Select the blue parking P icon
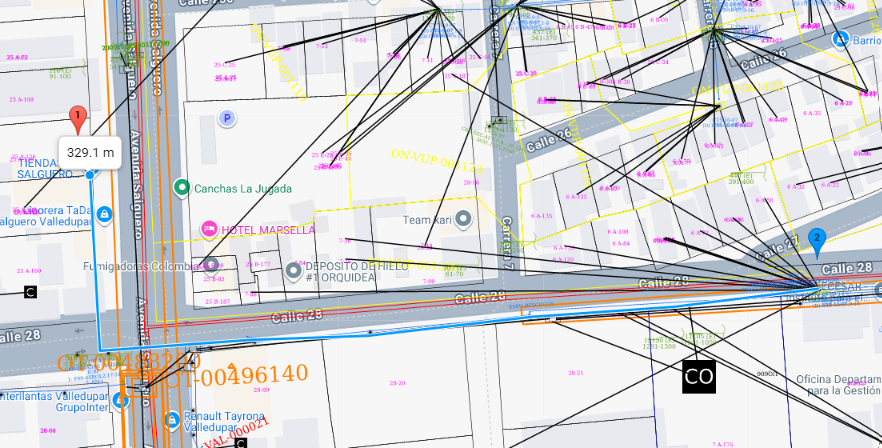Screen dimensions: 882x448 pos(227,119)
